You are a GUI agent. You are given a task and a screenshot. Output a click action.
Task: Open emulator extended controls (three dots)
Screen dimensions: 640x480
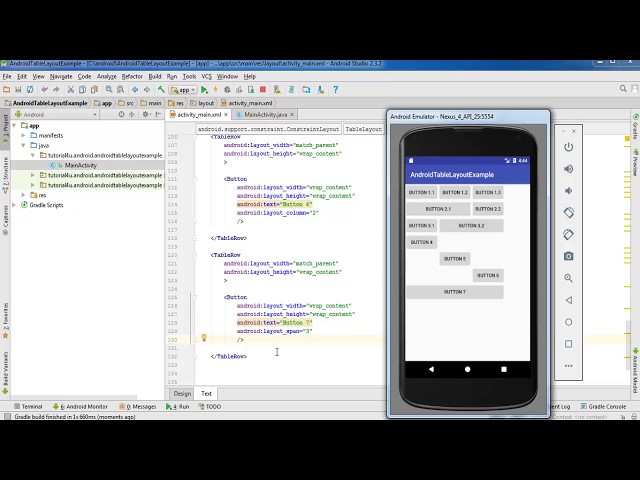568,366
